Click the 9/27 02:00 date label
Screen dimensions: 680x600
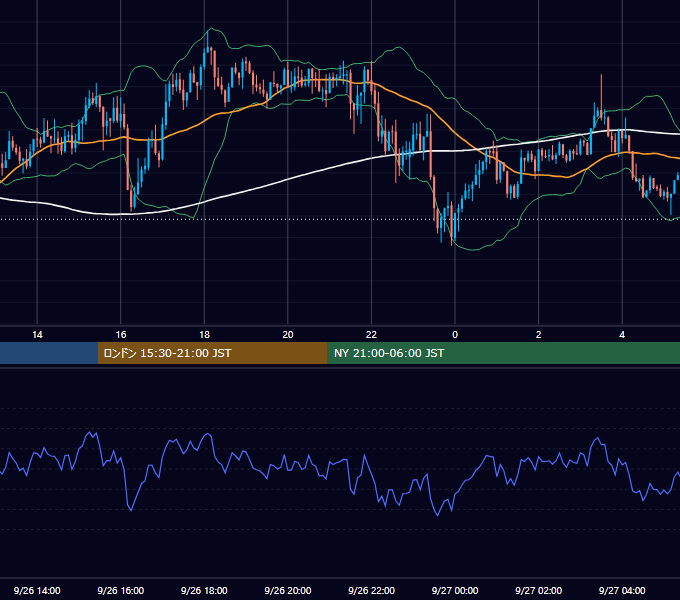pyautogui.click(x=538, y=590)
